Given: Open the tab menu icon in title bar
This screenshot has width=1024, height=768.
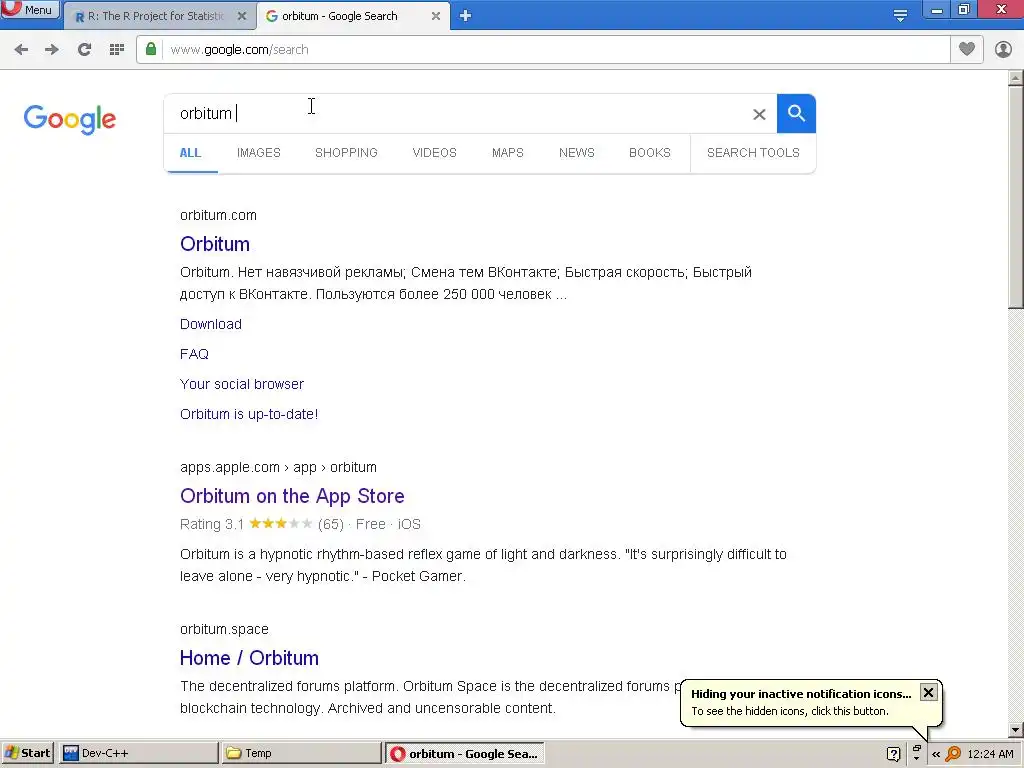Looking at the screenshot, I should tap(900, 15).
